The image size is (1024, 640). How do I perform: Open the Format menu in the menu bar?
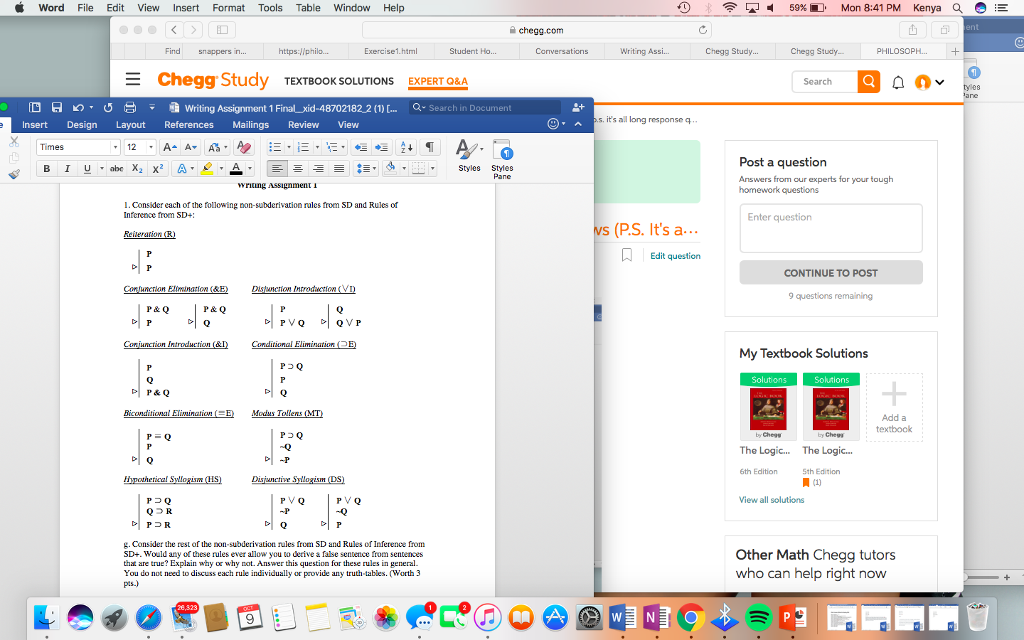click(229, 8)
